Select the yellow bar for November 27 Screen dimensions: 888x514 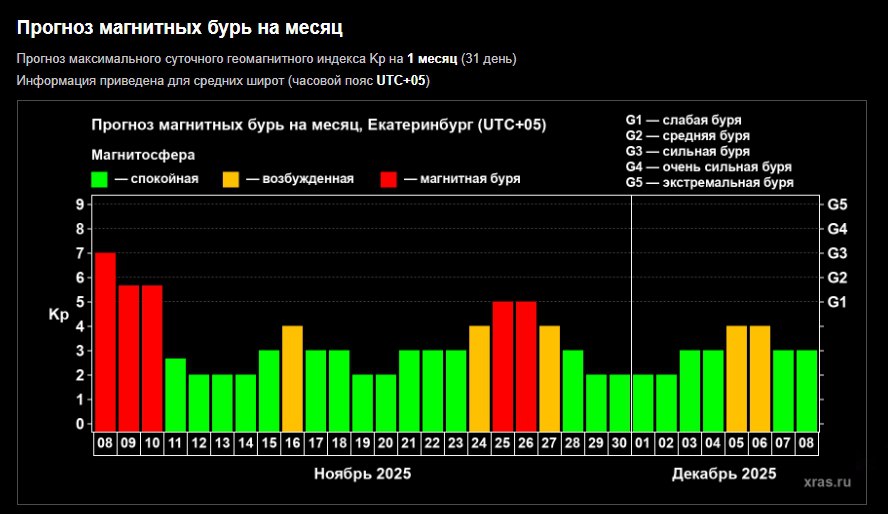549,376
